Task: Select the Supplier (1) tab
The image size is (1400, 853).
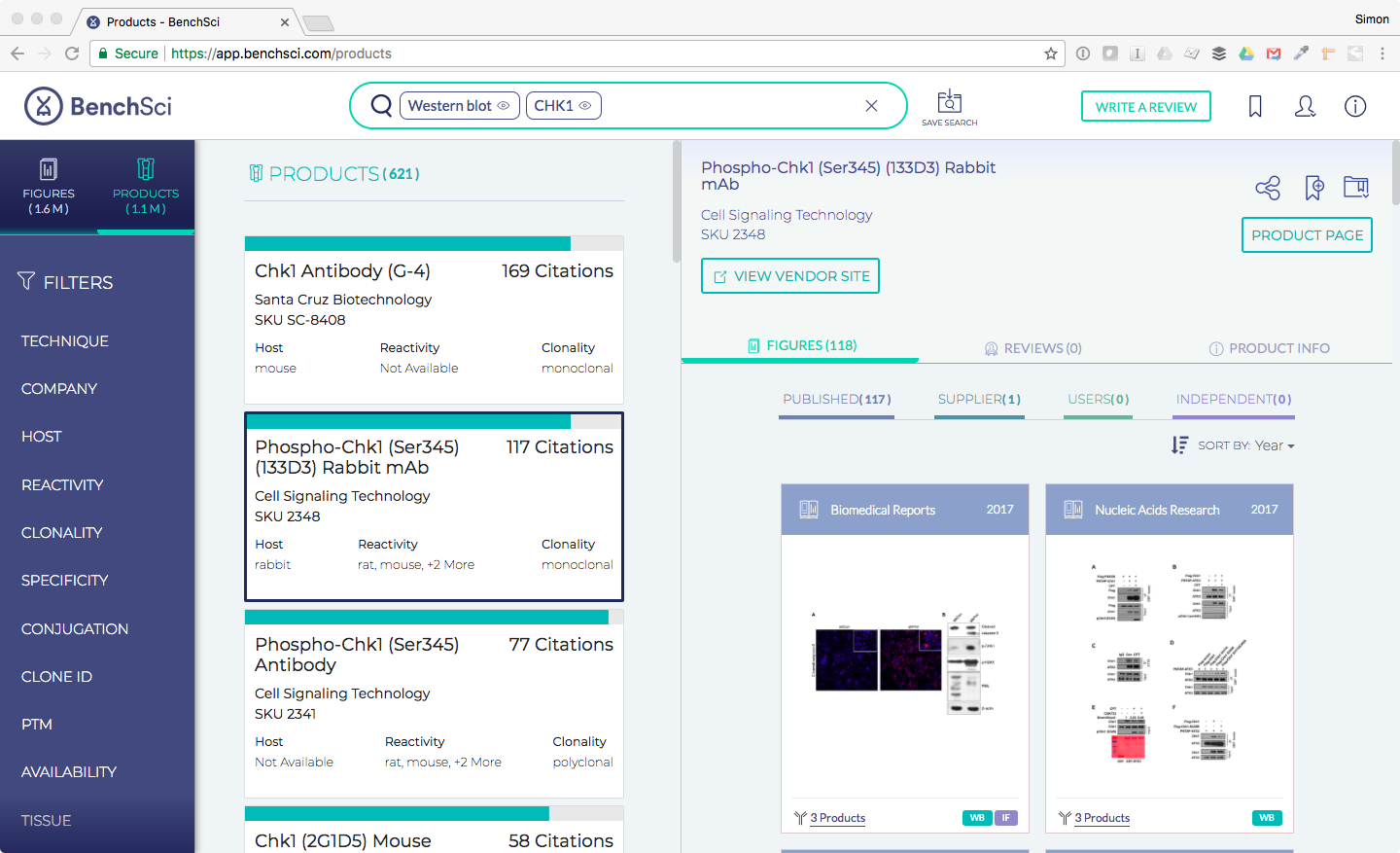Action: tap(979, 400)
